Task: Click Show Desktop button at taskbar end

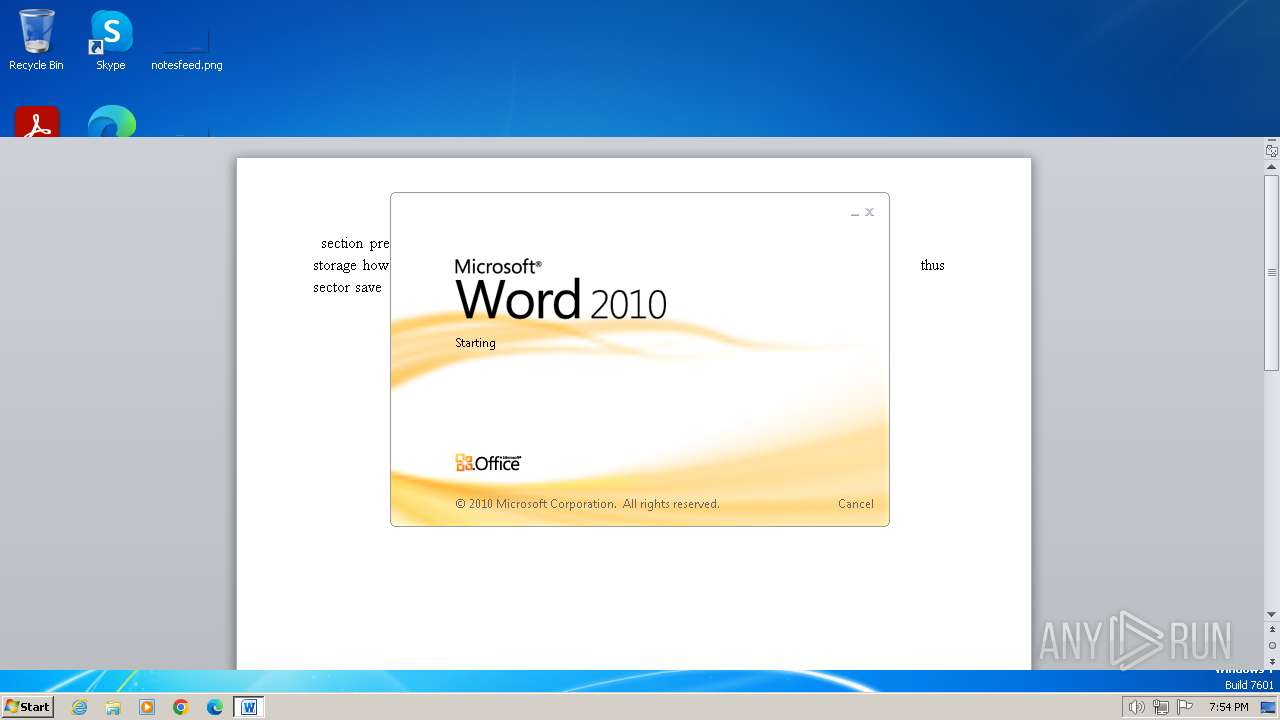Action: (x=1268, y=707)
